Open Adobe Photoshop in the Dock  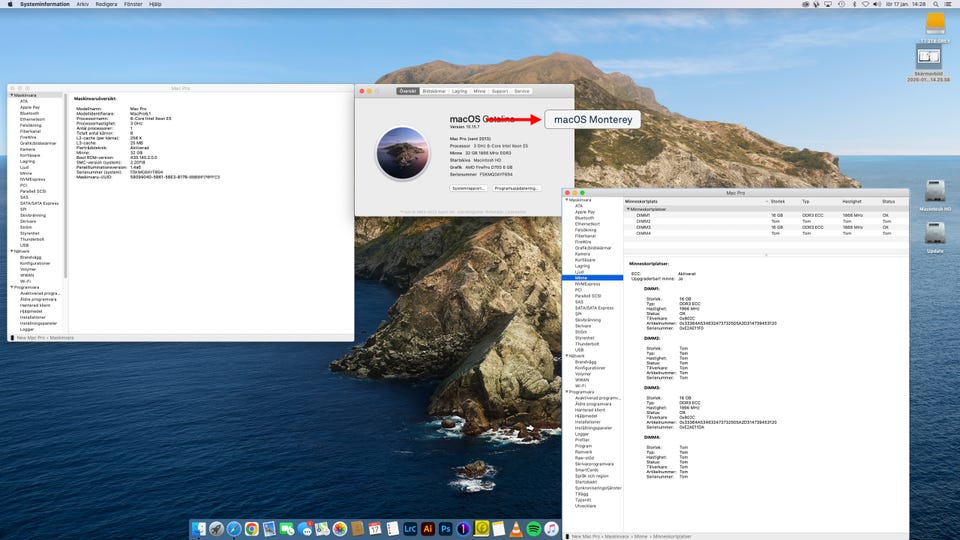446,528
